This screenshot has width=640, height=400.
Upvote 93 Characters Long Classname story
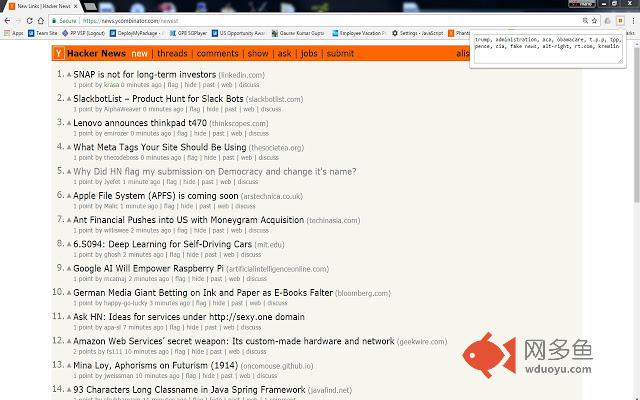(69, 390)
